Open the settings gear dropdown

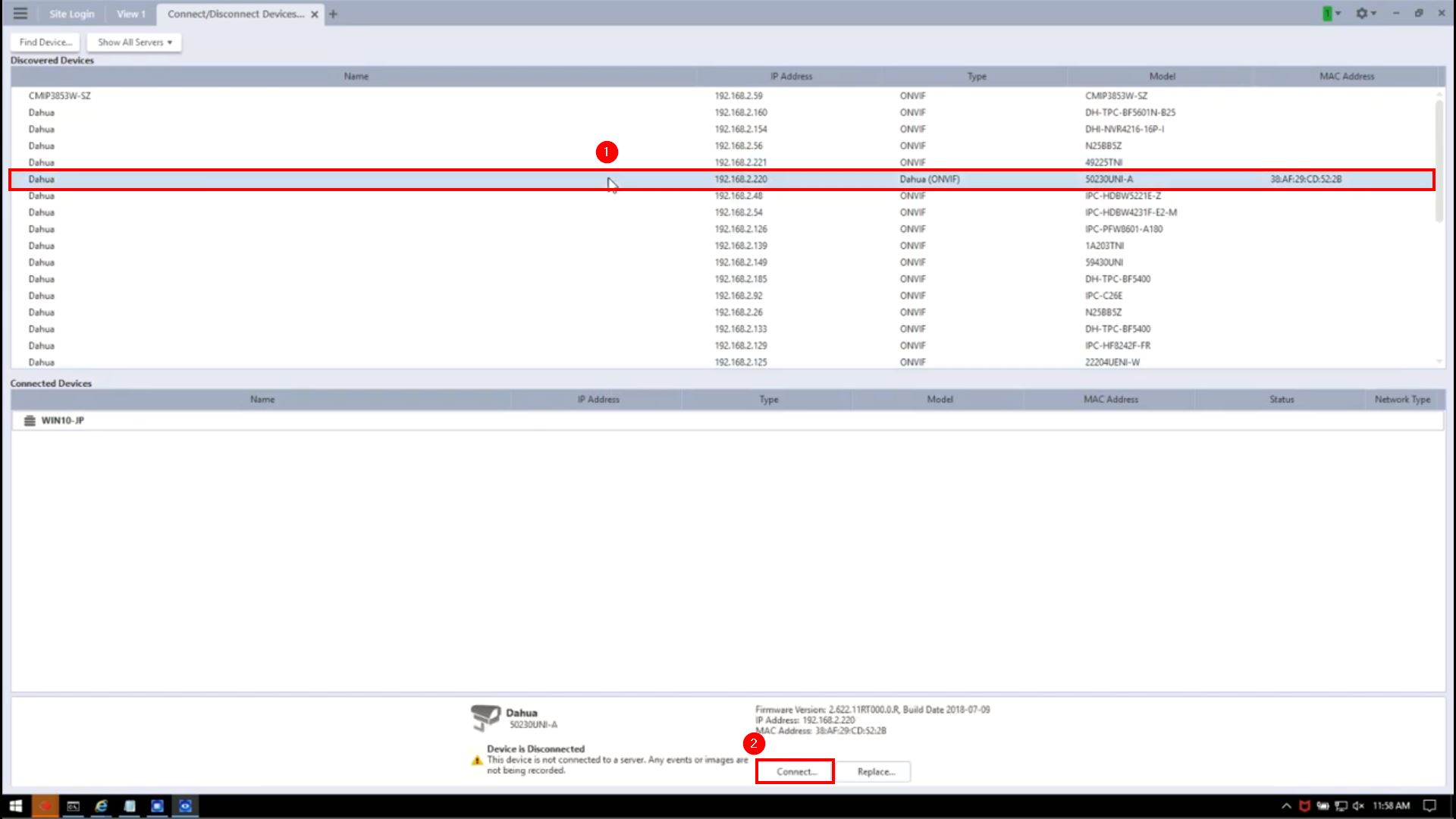click(x=1365, y=14)
